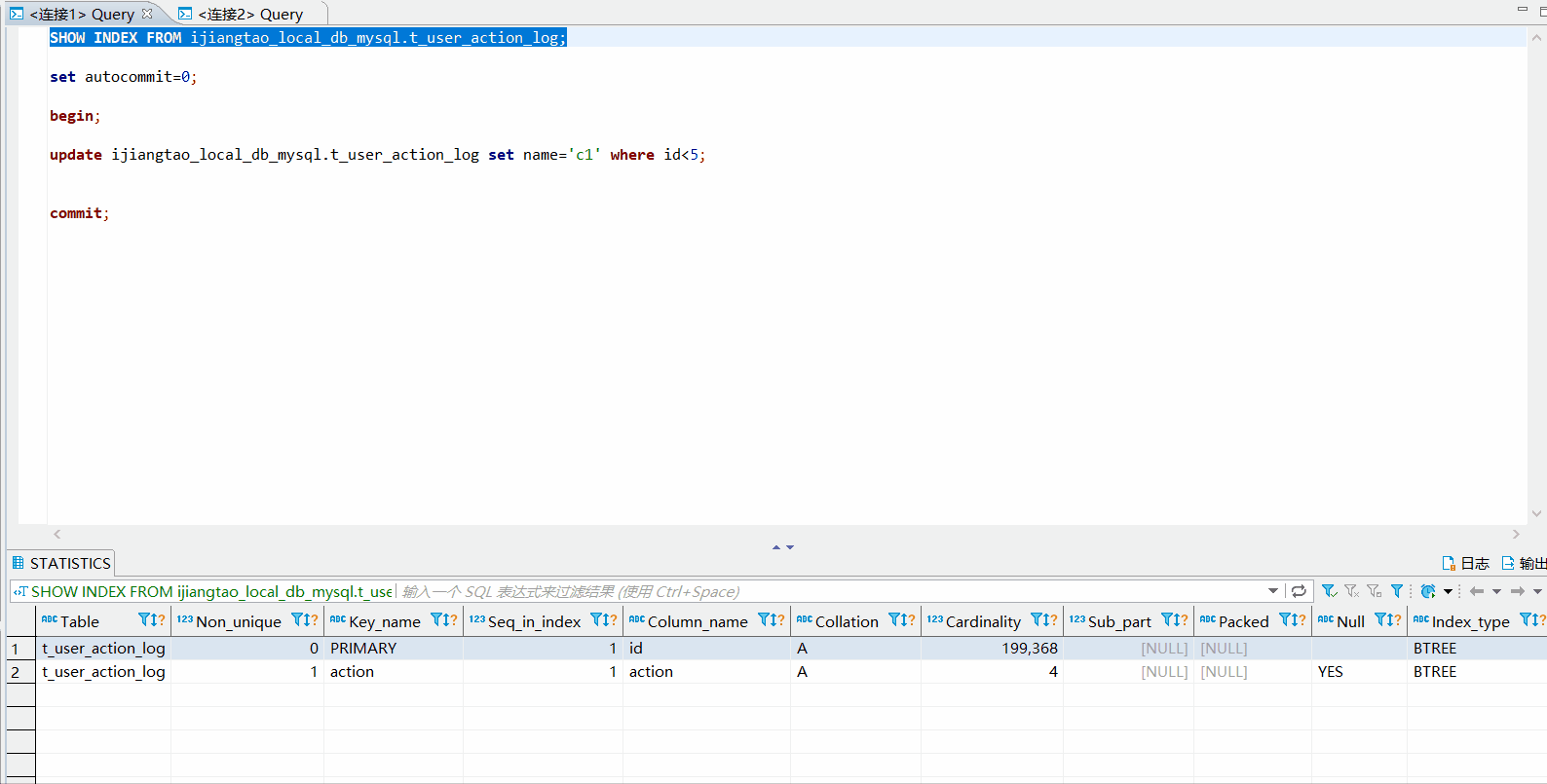Click the PRIMARY cell in Key_name column
The width and height of the screenshot is (1547, 784).
pyautogui.click(x=363, y=649)
